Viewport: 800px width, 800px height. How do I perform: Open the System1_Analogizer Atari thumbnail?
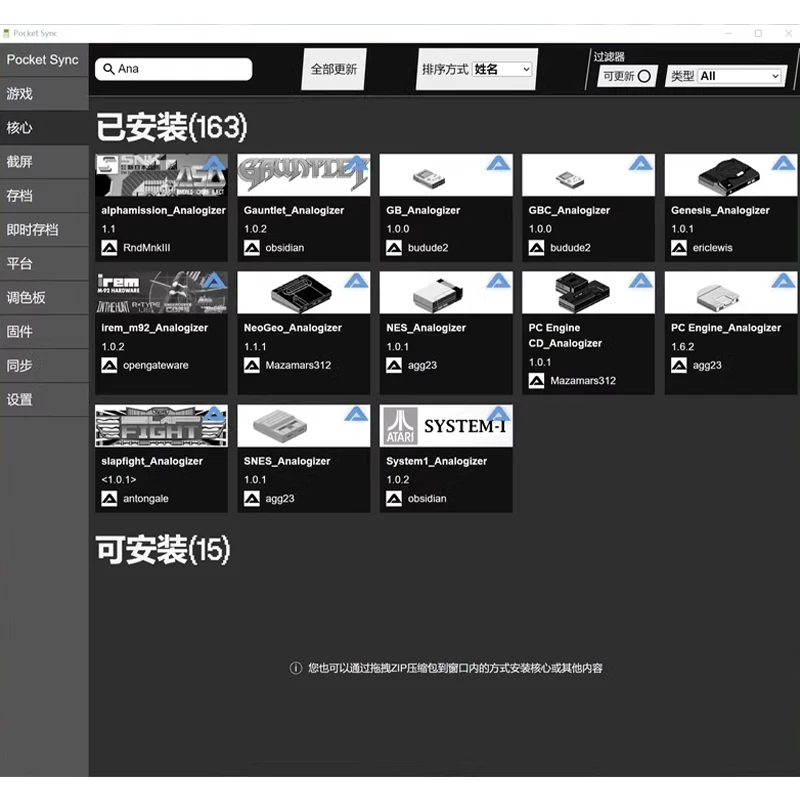tap(446, 426)
